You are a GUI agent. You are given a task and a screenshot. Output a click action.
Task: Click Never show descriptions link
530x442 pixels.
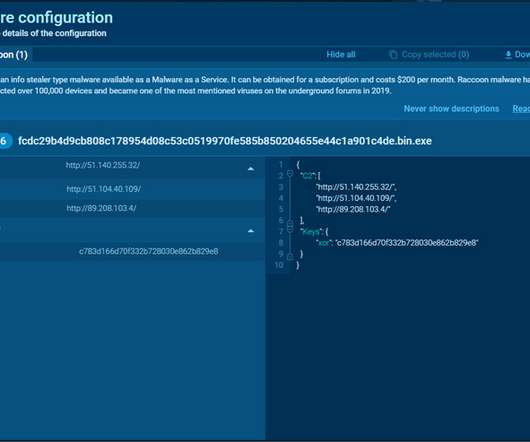click(x=451, y=108)
